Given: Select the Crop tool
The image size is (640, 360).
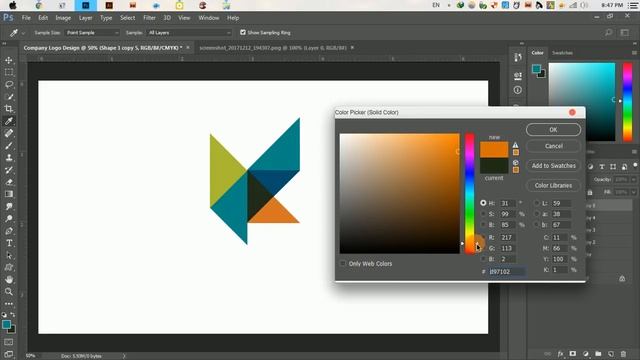Looking at the screenshot, I should (9, 109).
